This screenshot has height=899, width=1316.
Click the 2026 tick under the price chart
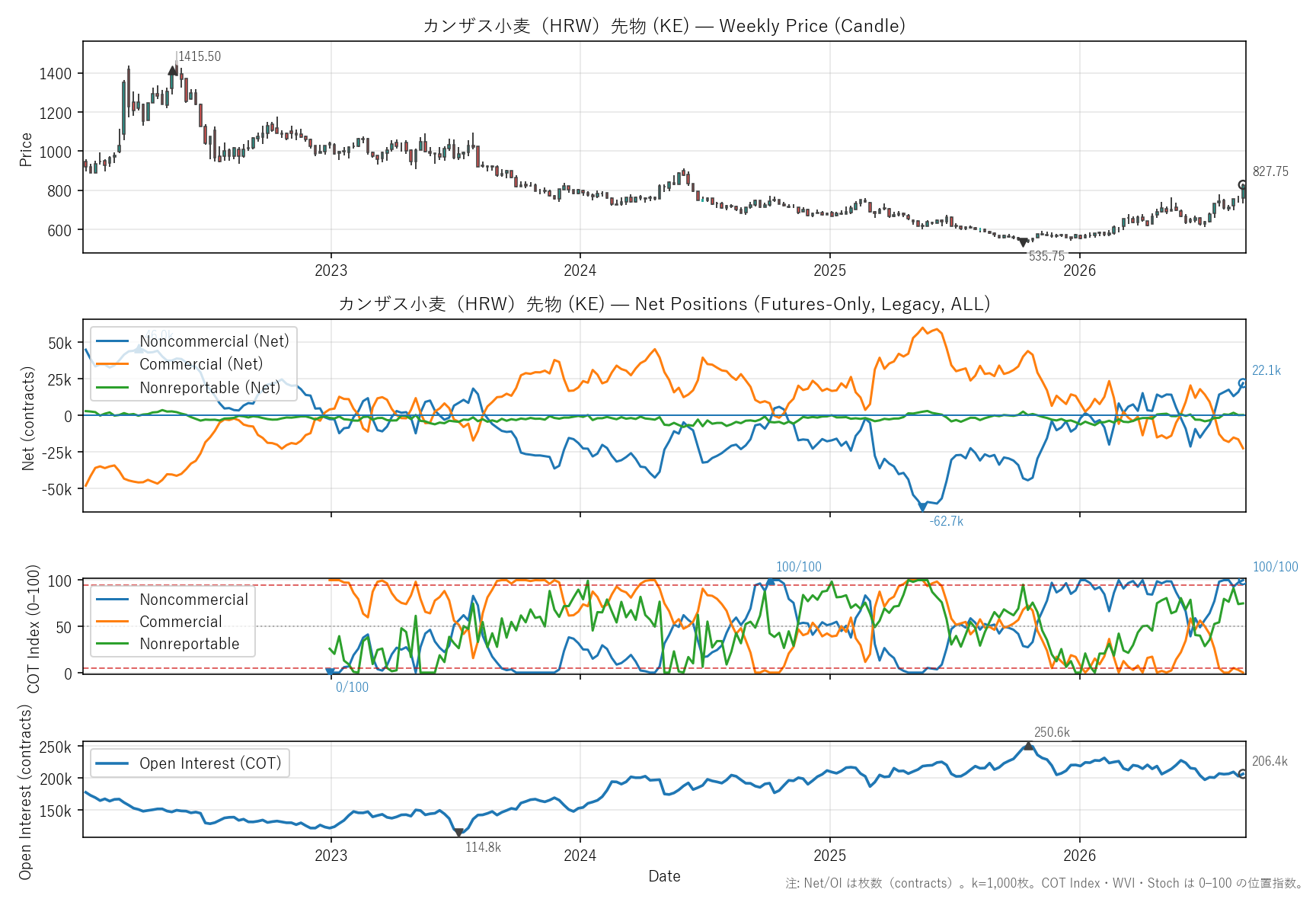pyautogui.click(x=1080, y=270)
